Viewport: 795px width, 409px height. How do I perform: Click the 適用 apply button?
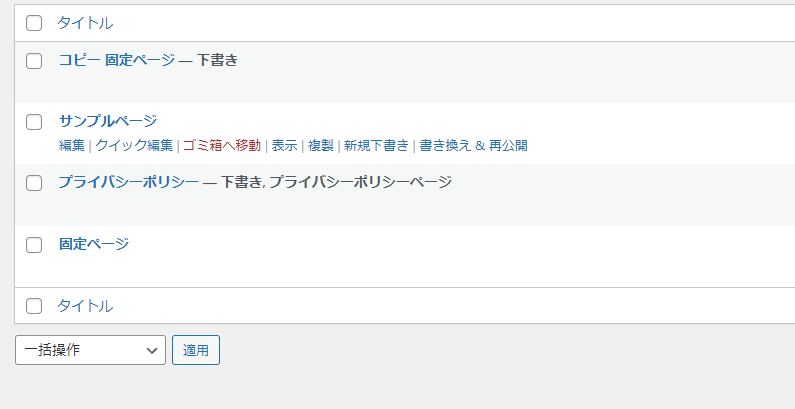coord(196,350)
